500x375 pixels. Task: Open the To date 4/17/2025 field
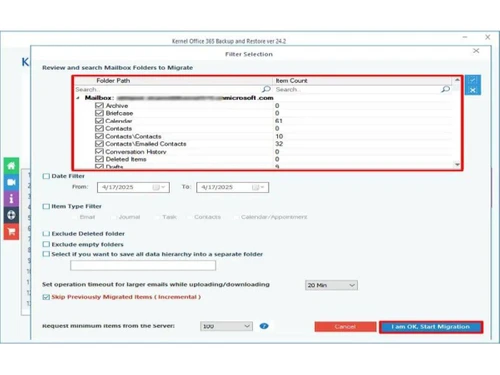tap(233, 187)
